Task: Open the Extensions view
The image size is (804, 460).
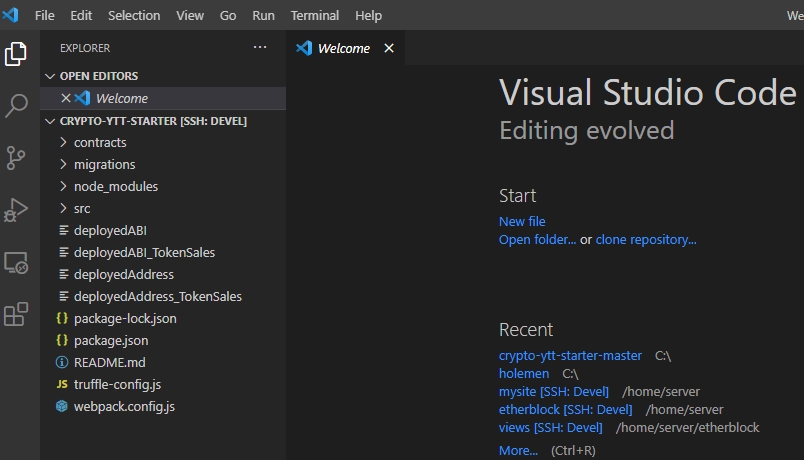Action: click(x=15, y=314)
